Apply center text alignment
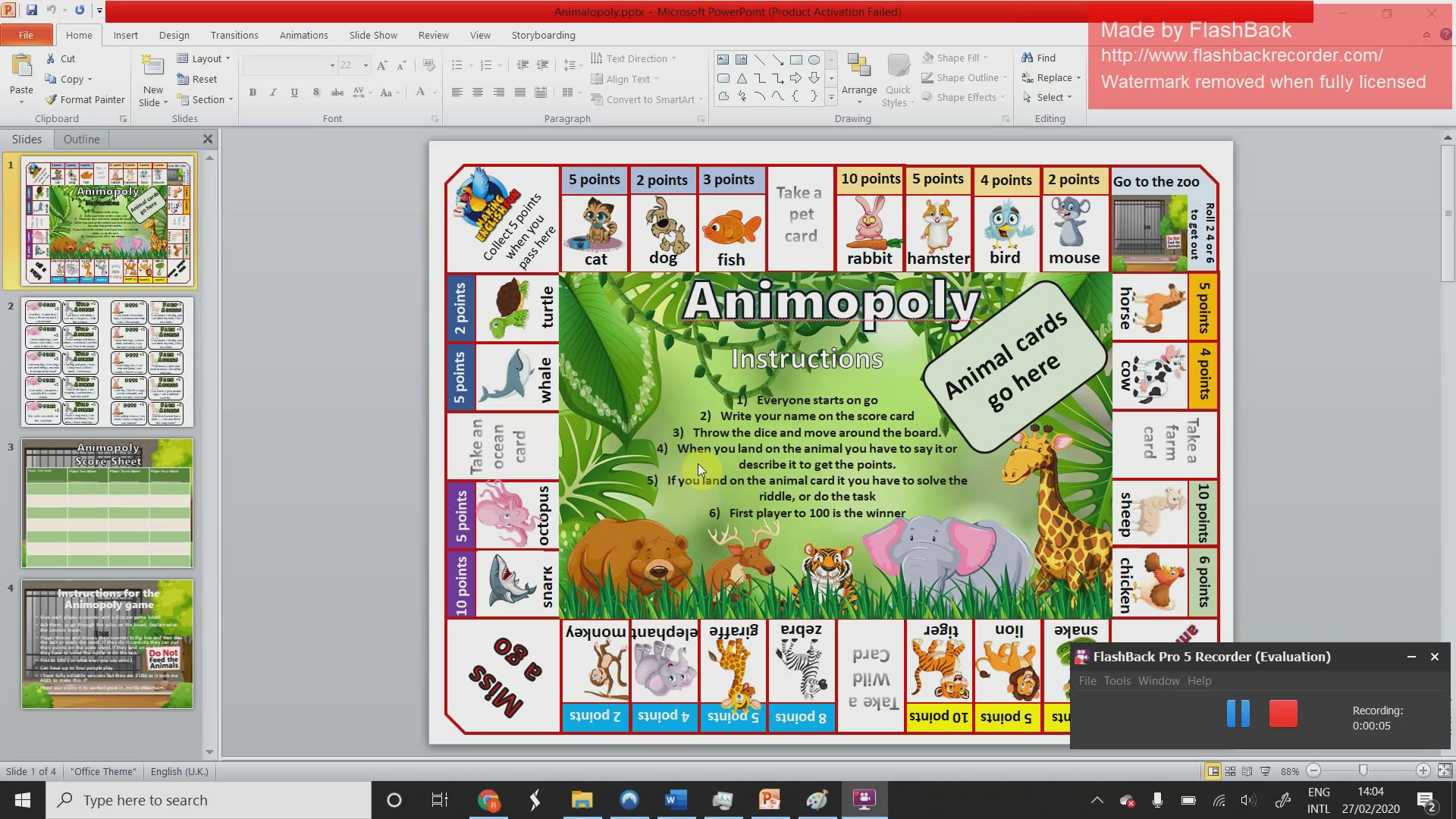The width and height of the screenshot is (1456, 819). click(477, 93)
